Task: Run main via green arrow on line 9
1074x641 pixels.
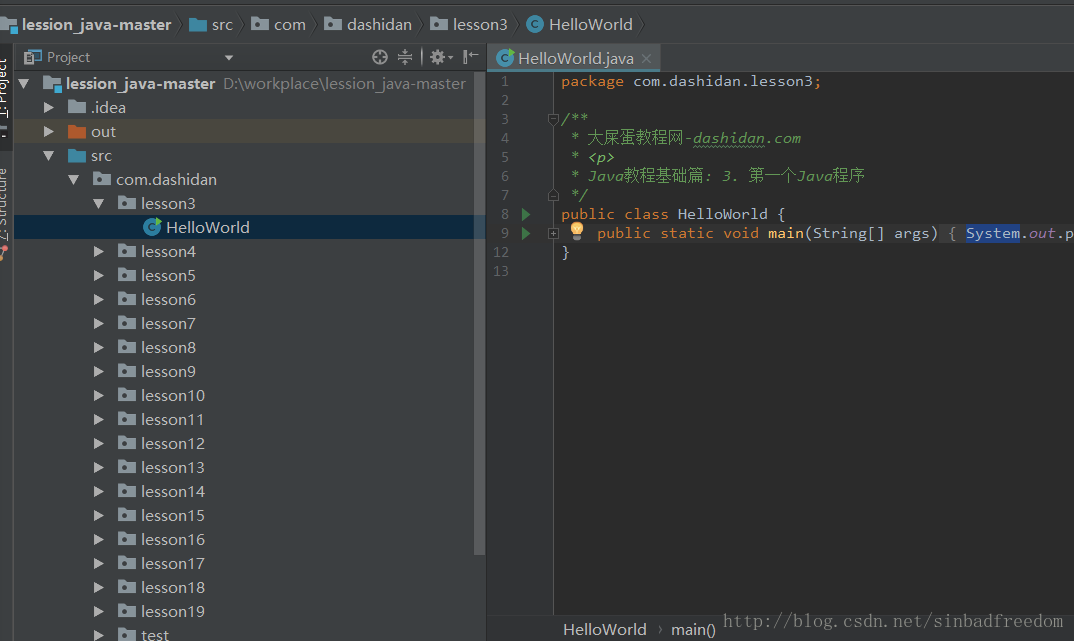Action: tap(526, 234)
